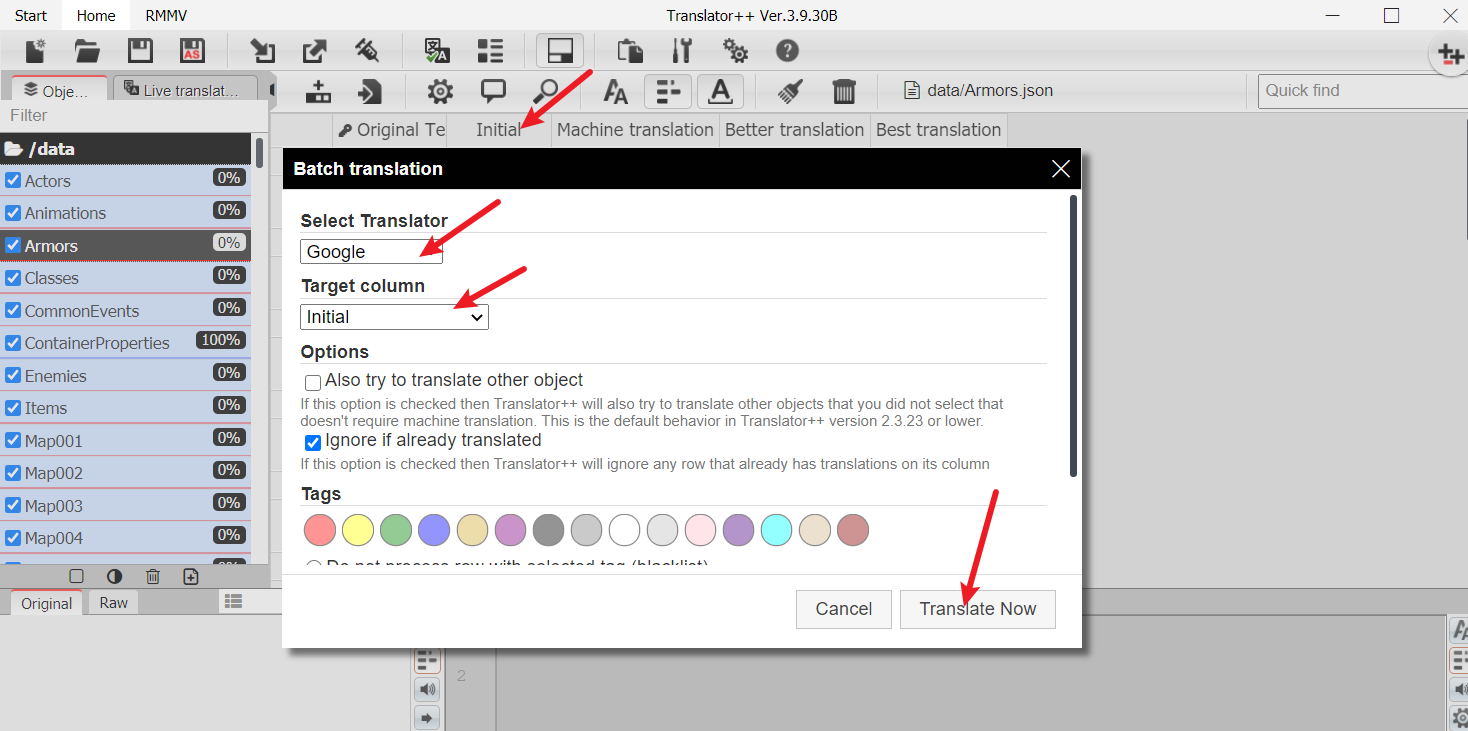Click the empty square deselect icon under the file list
Image resolution: width=1468 pixels, height=731 pixels.
tap(76, 576)
